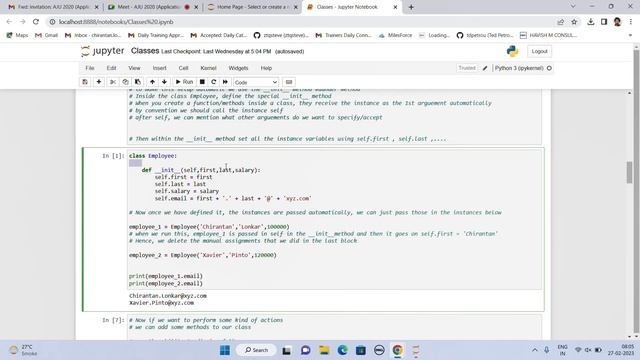Open the command palette keyboard icon
This screenshot has width=640, height=360.
289,82
